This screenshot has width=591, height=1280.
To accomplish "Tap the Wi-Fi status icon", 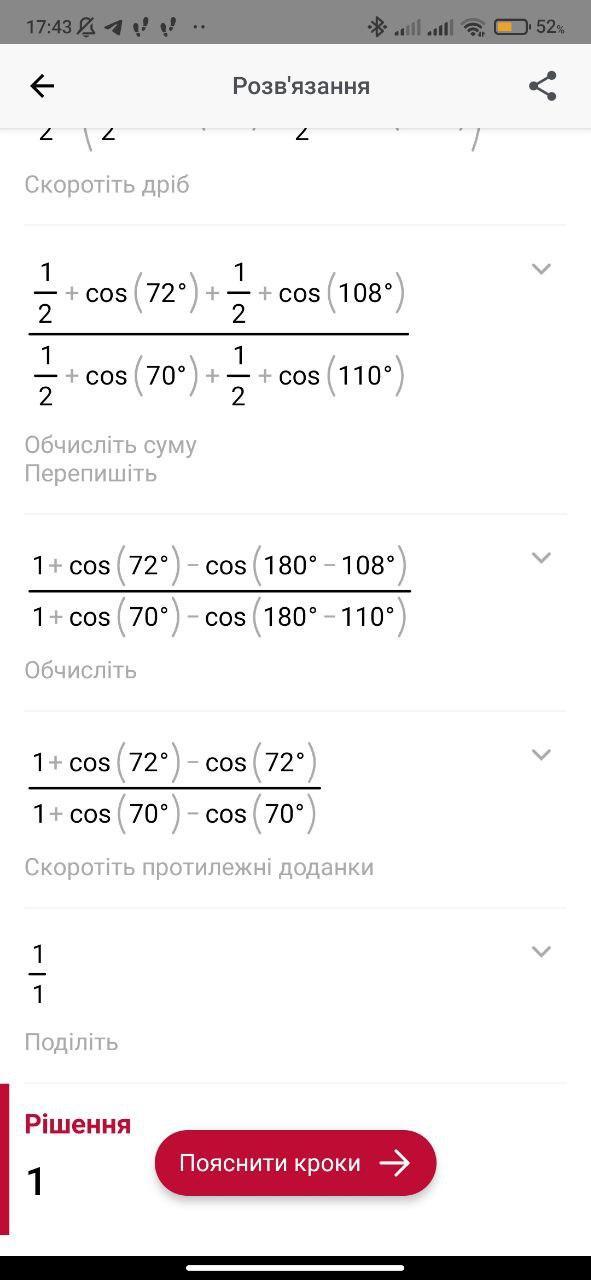I will coord(473,27).
